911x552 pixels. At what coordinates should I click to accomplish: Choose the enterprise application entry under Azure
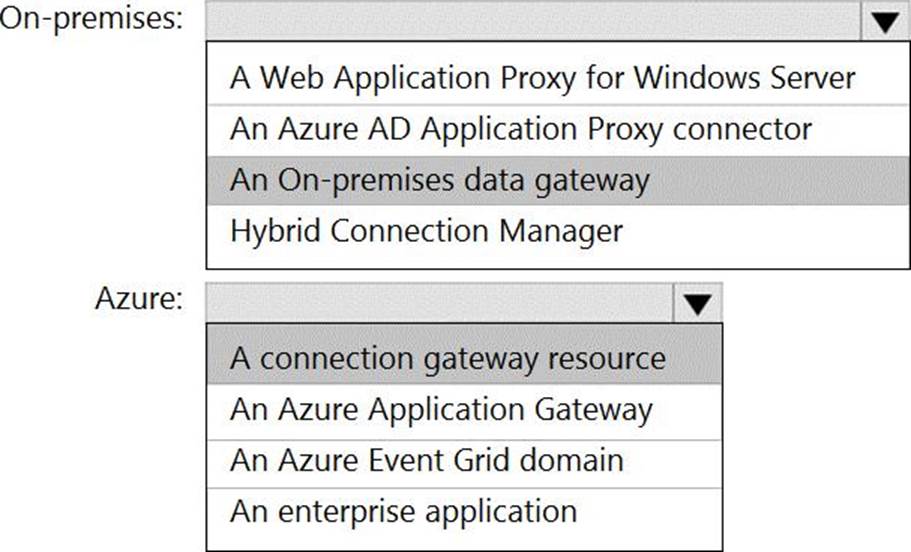[403, 511]
